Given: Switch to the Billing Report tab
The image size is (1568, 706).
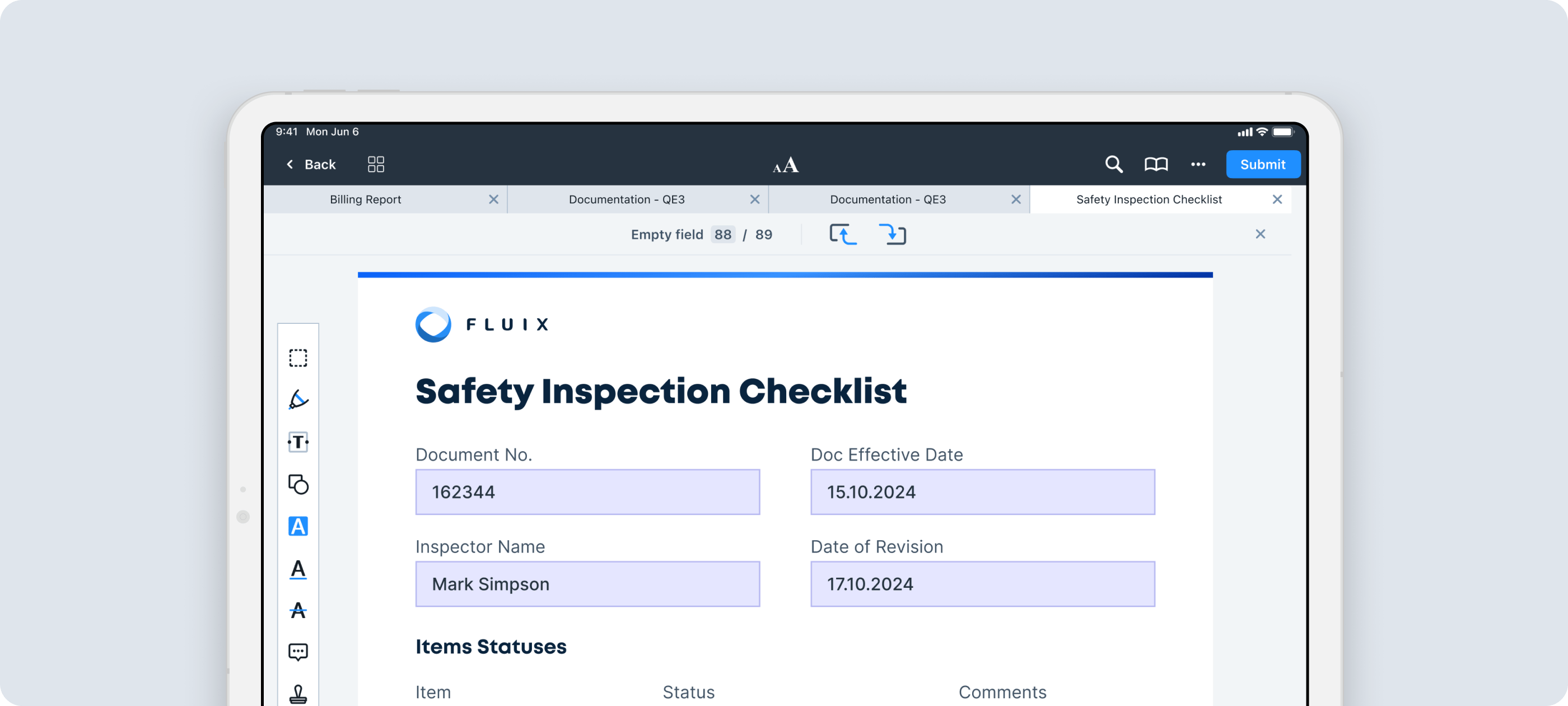Looking at the screenshot, I should point(365,199).
